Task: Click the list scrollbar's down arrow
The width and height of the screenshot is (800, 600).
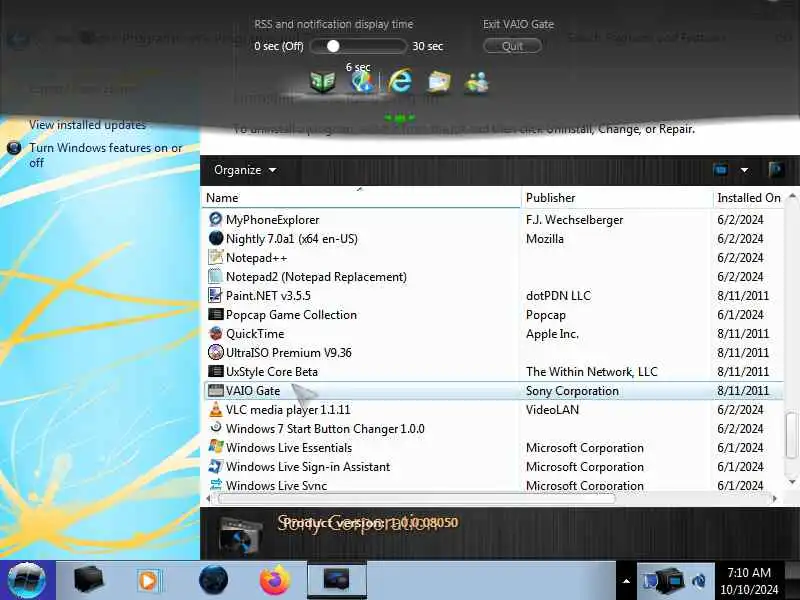Action: [791, 481]
